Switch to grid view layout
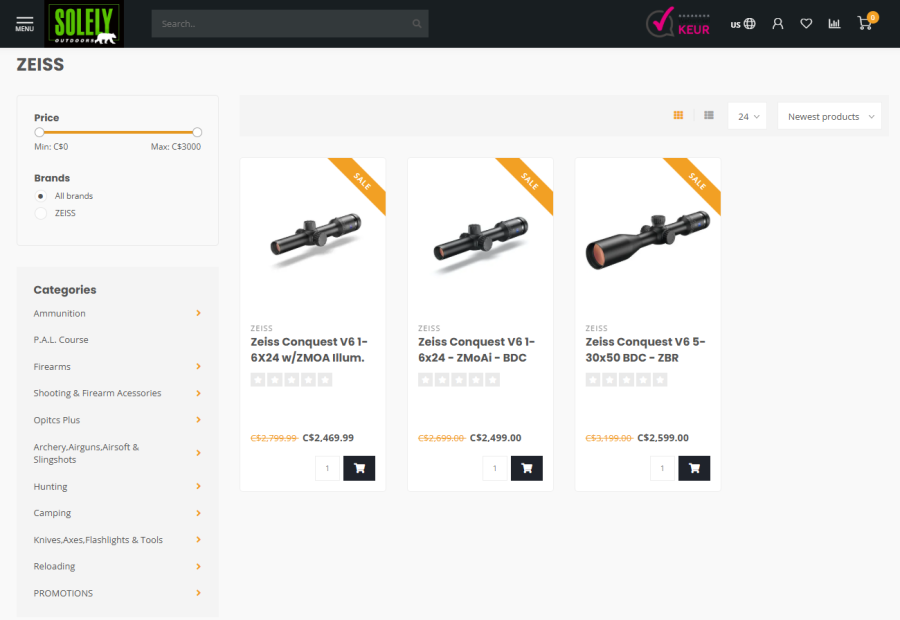The height and width of the screenshot is (620, 900). tap(678, 116)
